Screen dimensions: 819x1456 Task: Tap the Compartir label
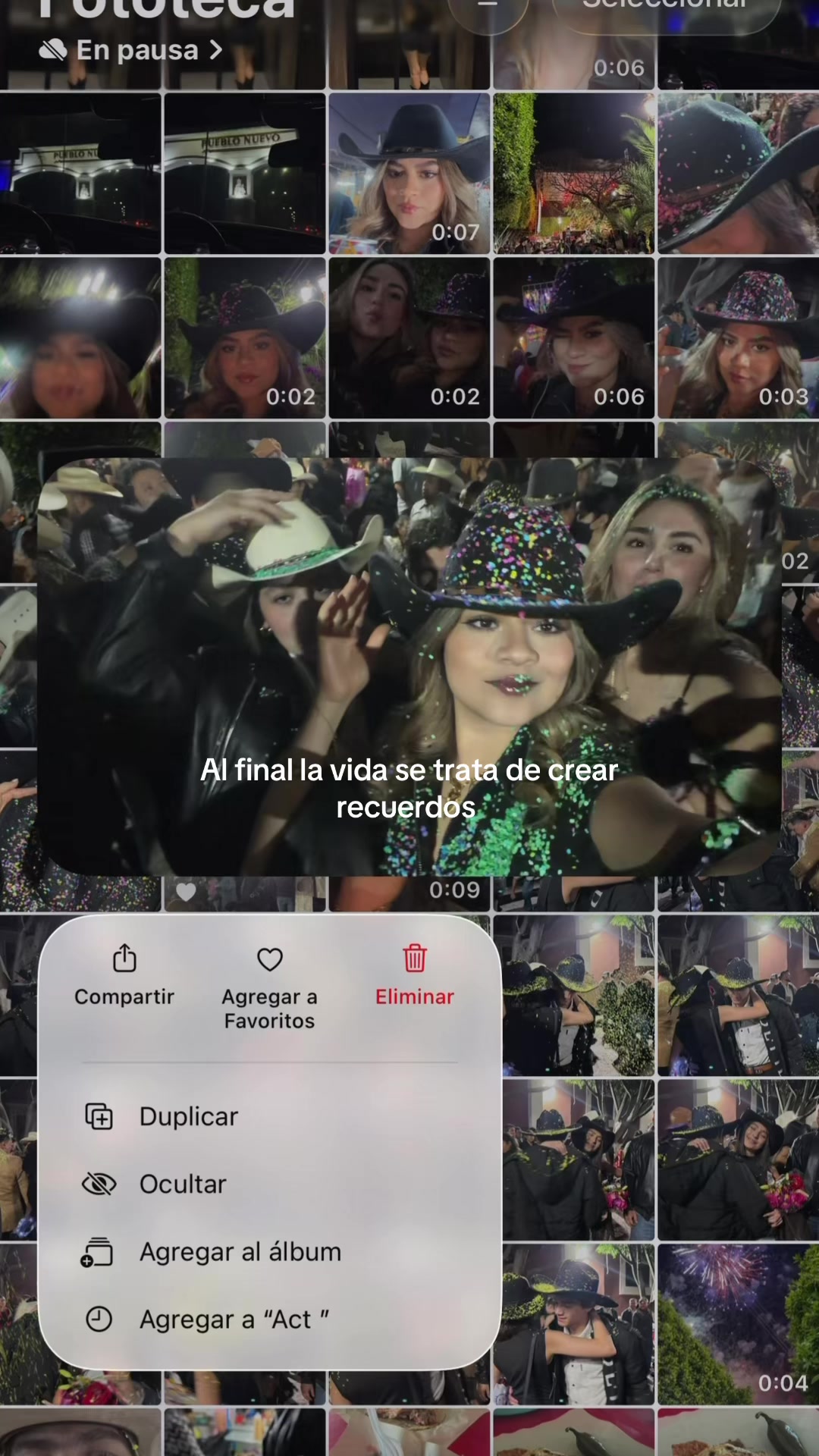124,996
